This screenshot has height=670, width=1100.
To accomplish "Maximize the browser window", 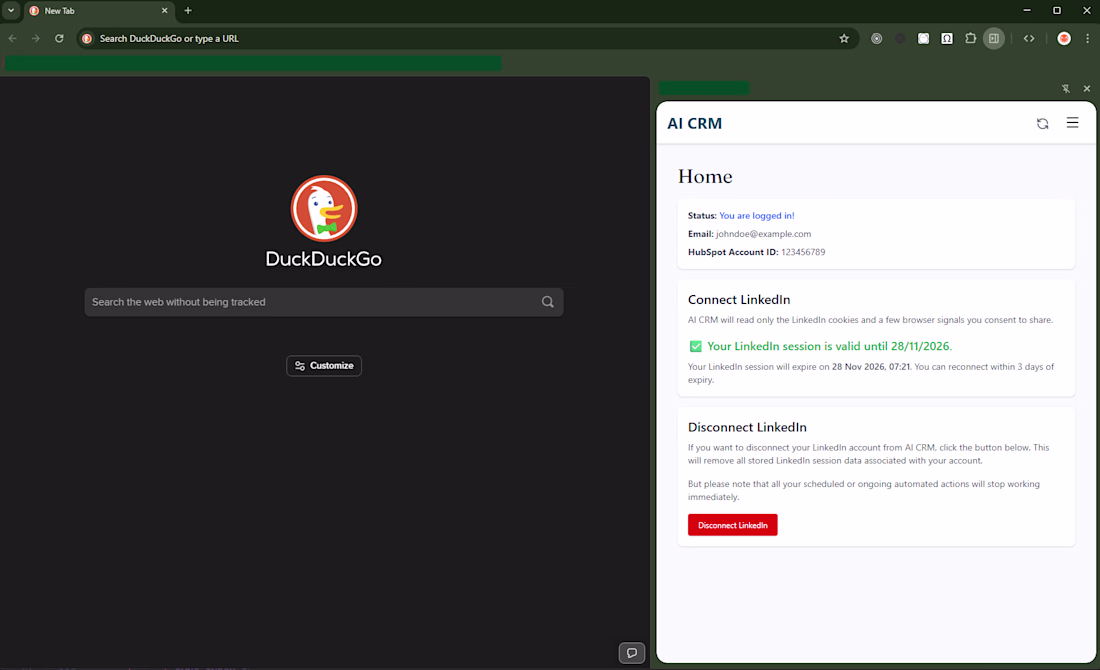I will point(1057,11).
